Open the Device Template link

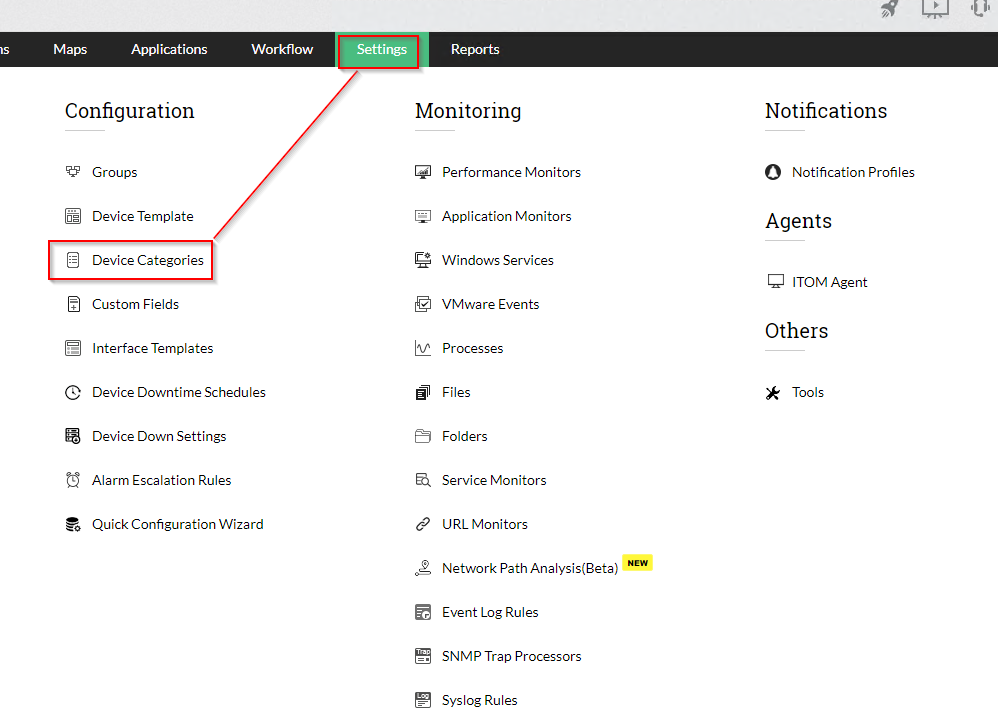[x=143, y=216]
